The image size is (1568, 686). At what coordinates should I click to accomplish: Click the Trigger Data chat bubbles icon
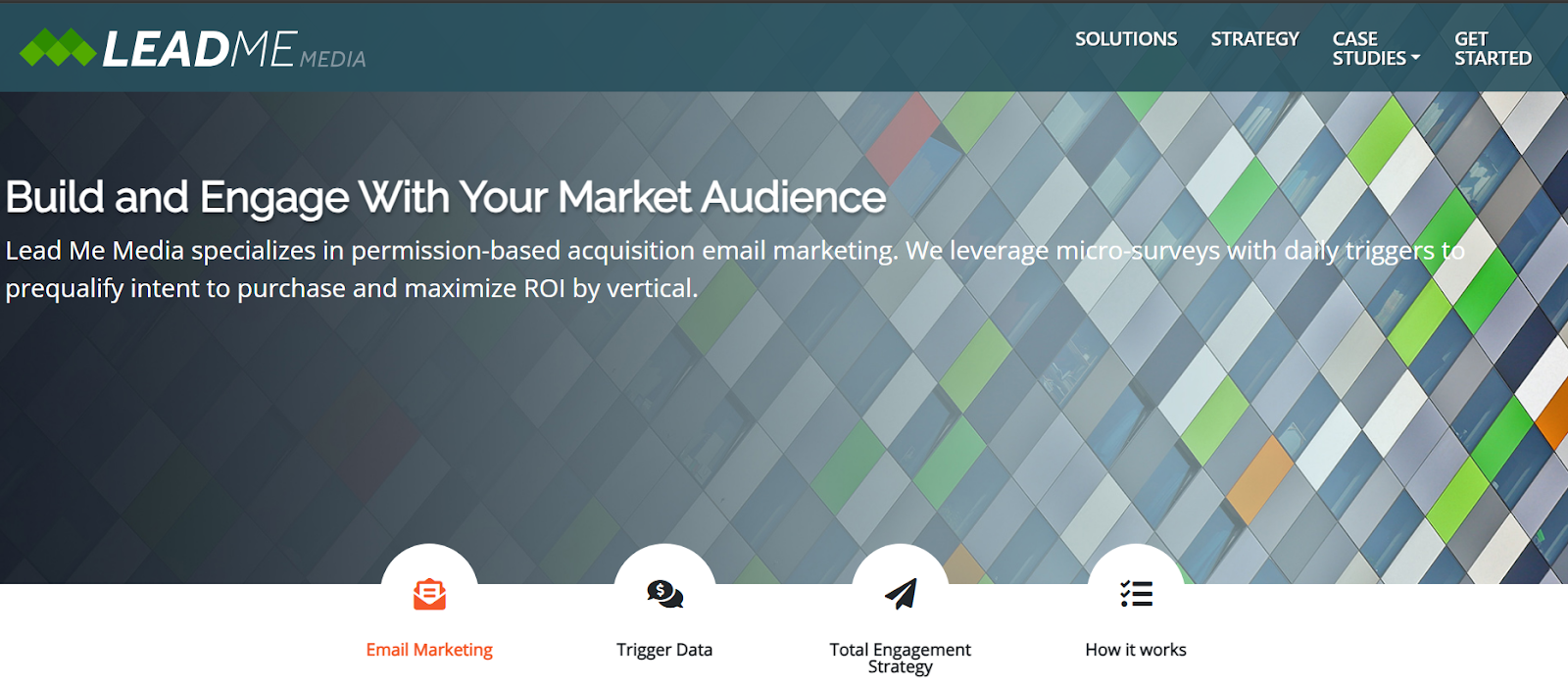664,594
